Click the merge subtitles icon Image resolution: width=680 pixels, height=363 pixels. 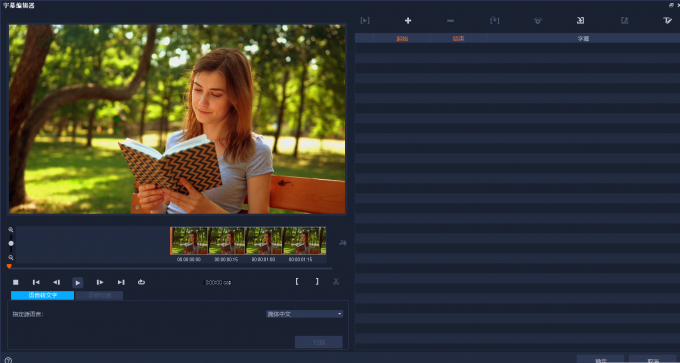(494, 20)
